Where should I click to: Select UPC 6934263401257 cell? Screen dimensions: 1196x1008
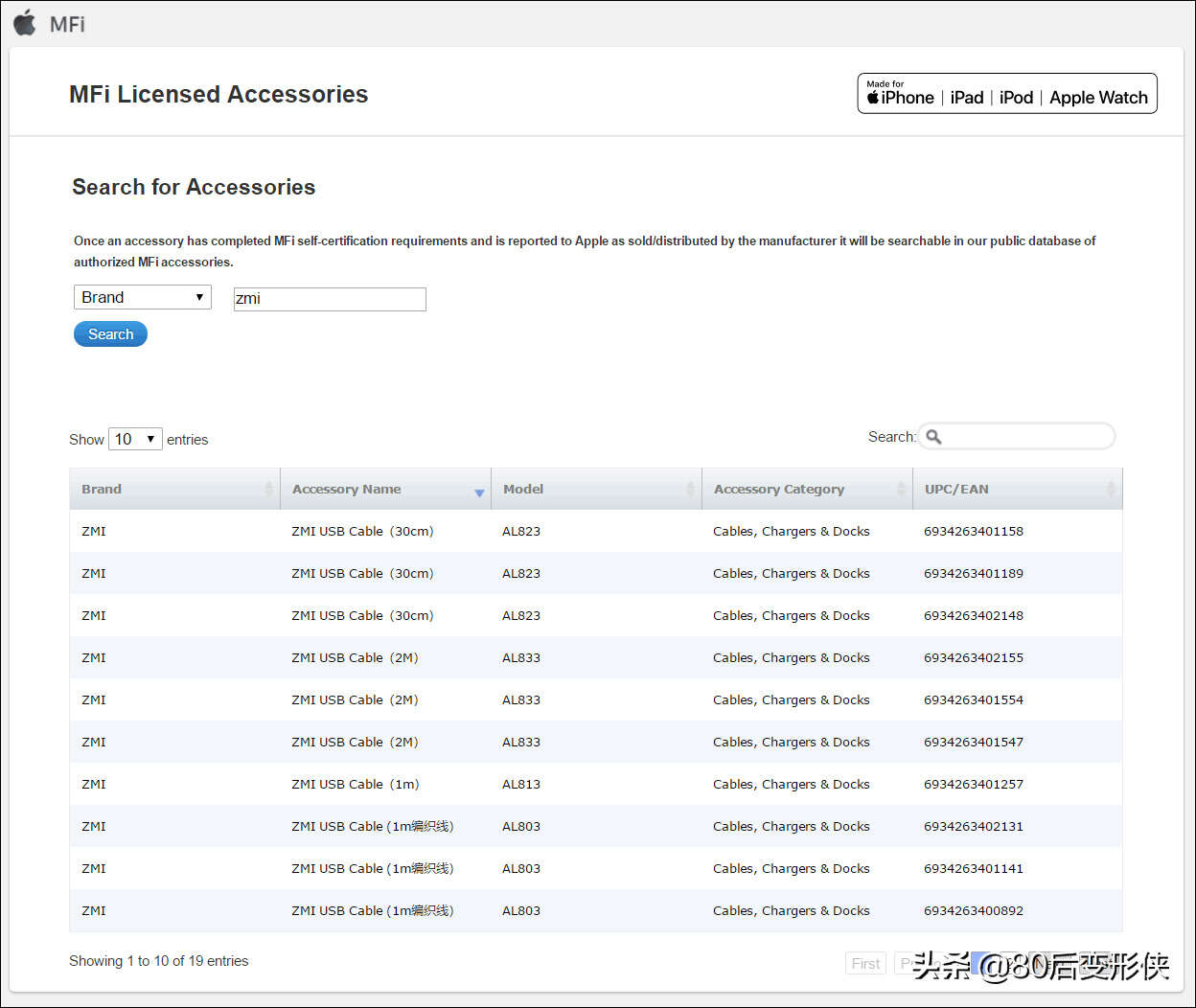(974, 784)
